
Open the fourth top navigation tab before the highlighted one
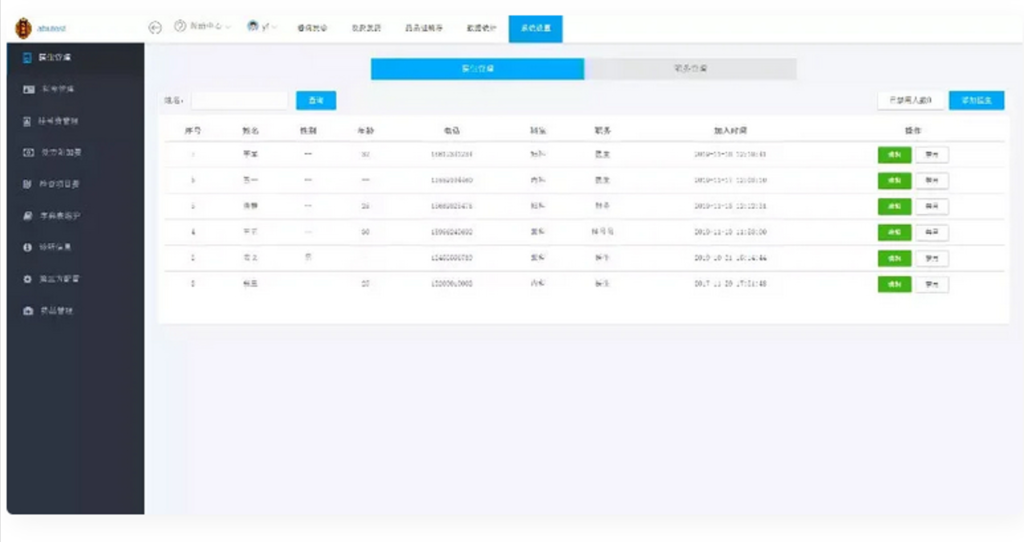point(481,28)
